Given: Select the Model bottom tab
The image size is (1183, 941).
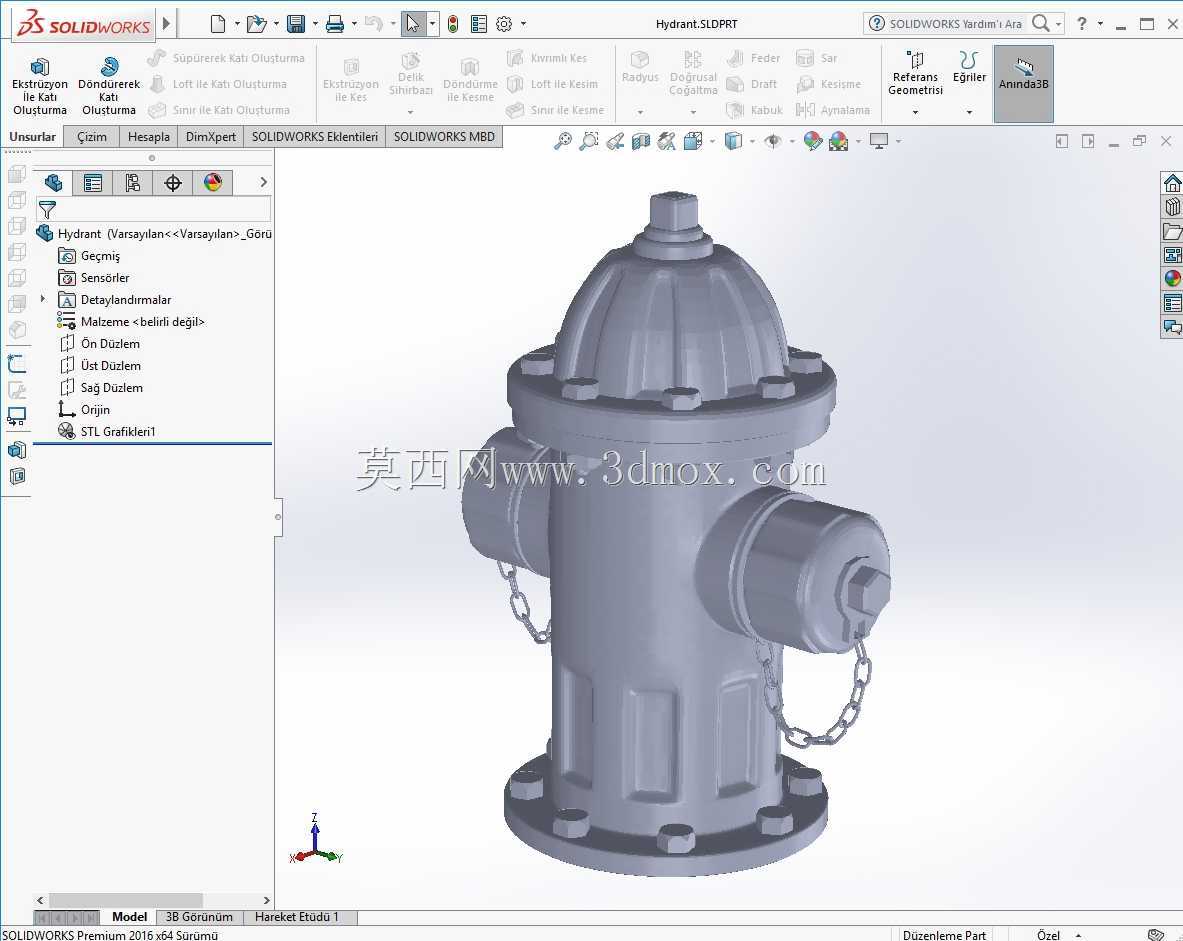Looking at the screenshot, I should tap(129, 917).
